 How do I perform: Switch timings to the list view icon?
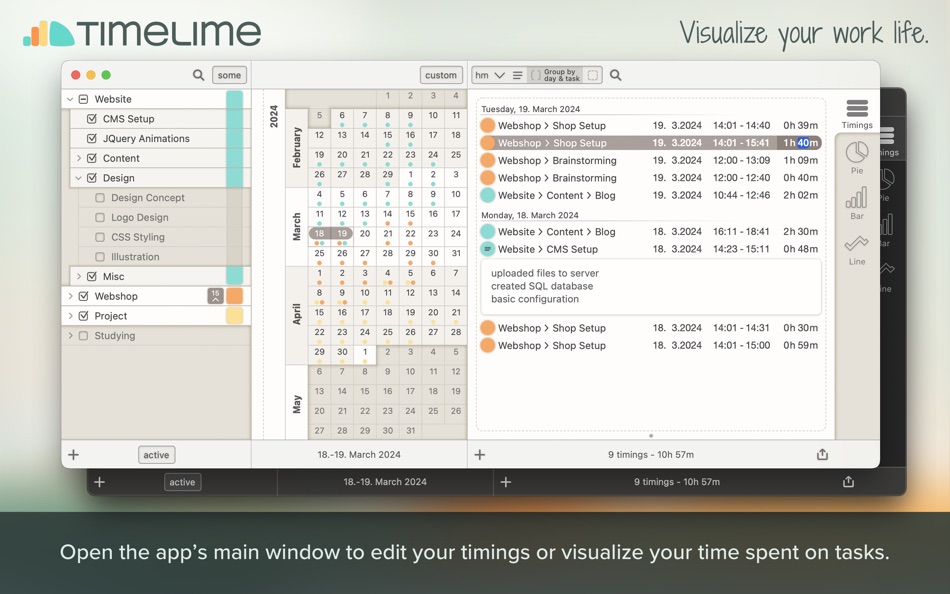click(517, 75)
